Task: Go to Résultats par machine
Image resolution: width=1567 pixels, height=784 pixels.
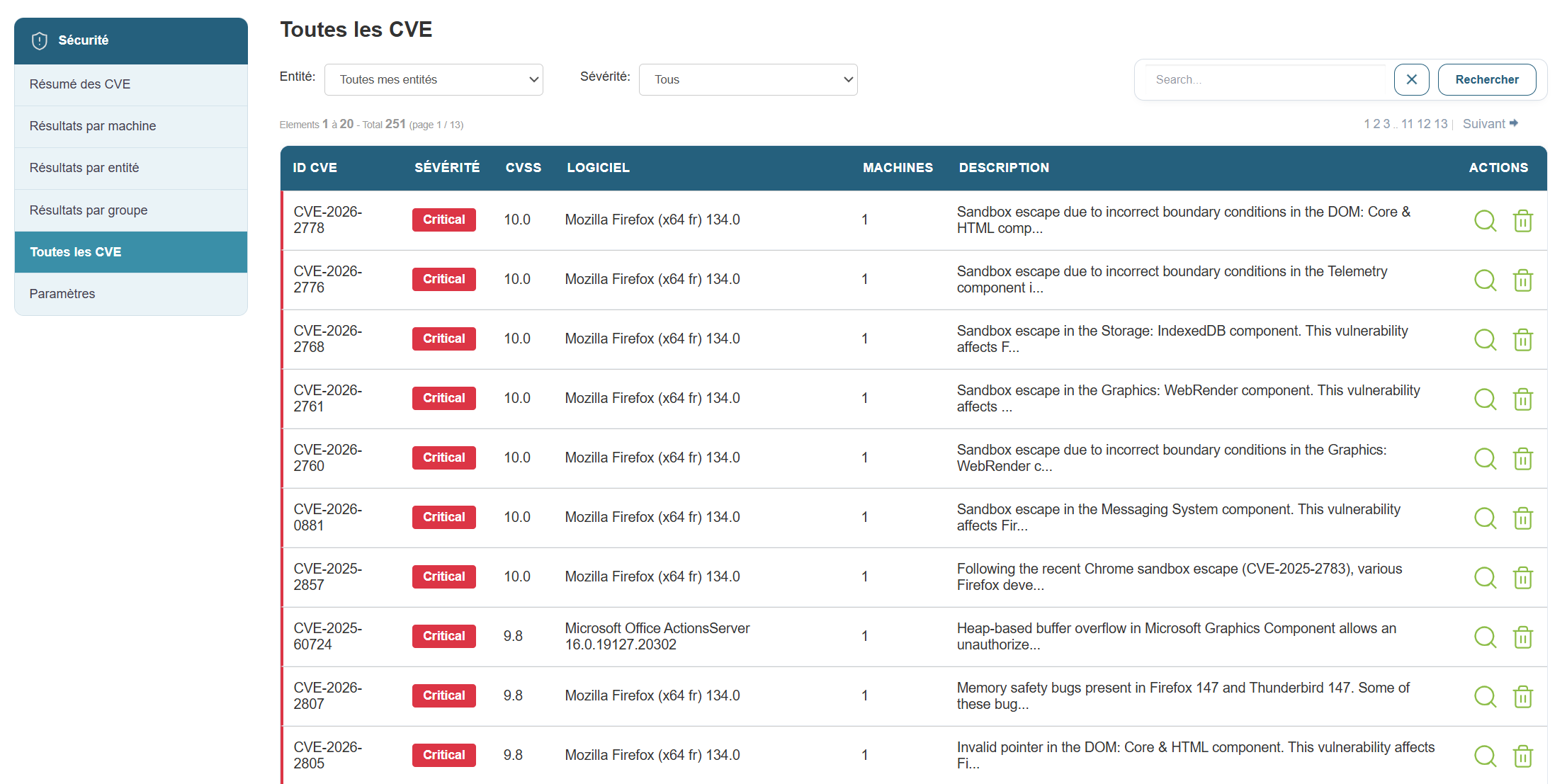Action: click(93, 126)
